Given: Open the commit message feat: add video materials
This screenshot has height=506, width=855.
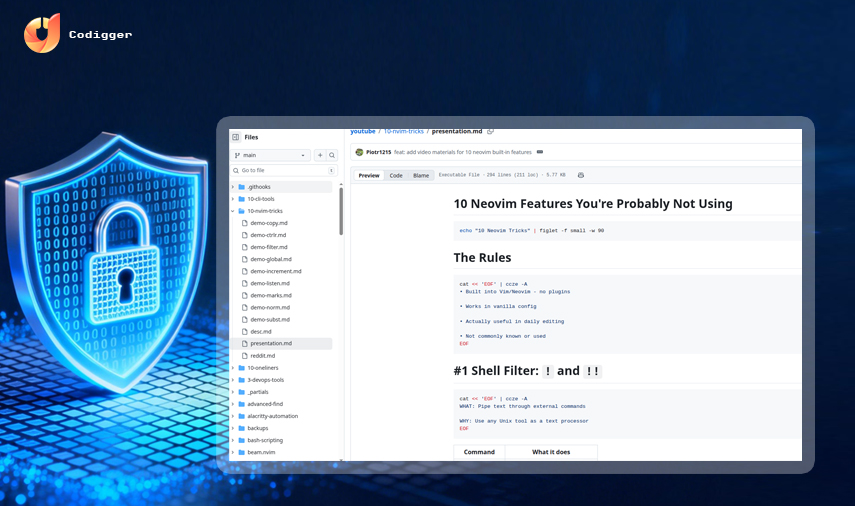Looking at the screenshot, I should point(462,152).
